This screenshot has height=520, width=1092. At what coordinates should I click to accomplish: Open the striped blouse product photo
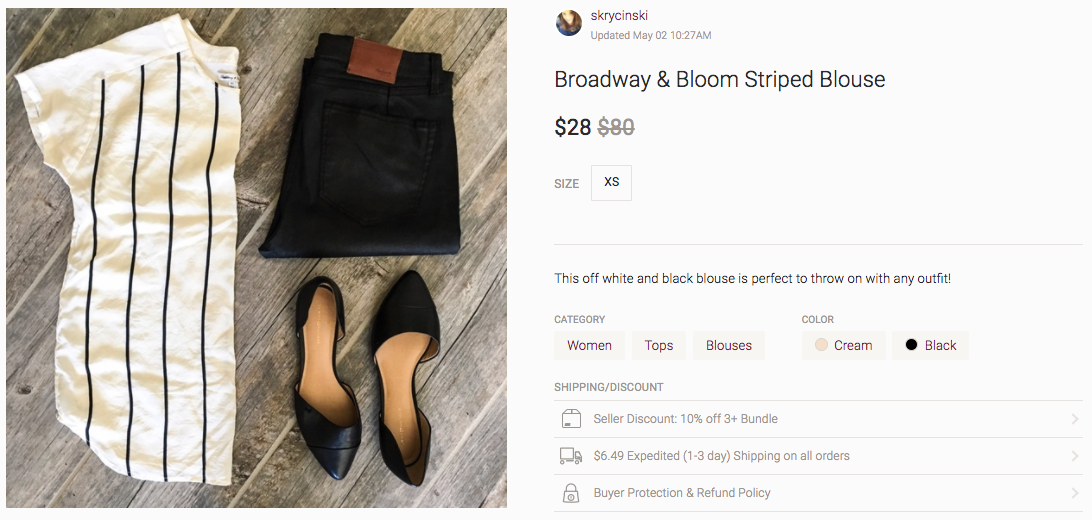click(x=256, y=258)
